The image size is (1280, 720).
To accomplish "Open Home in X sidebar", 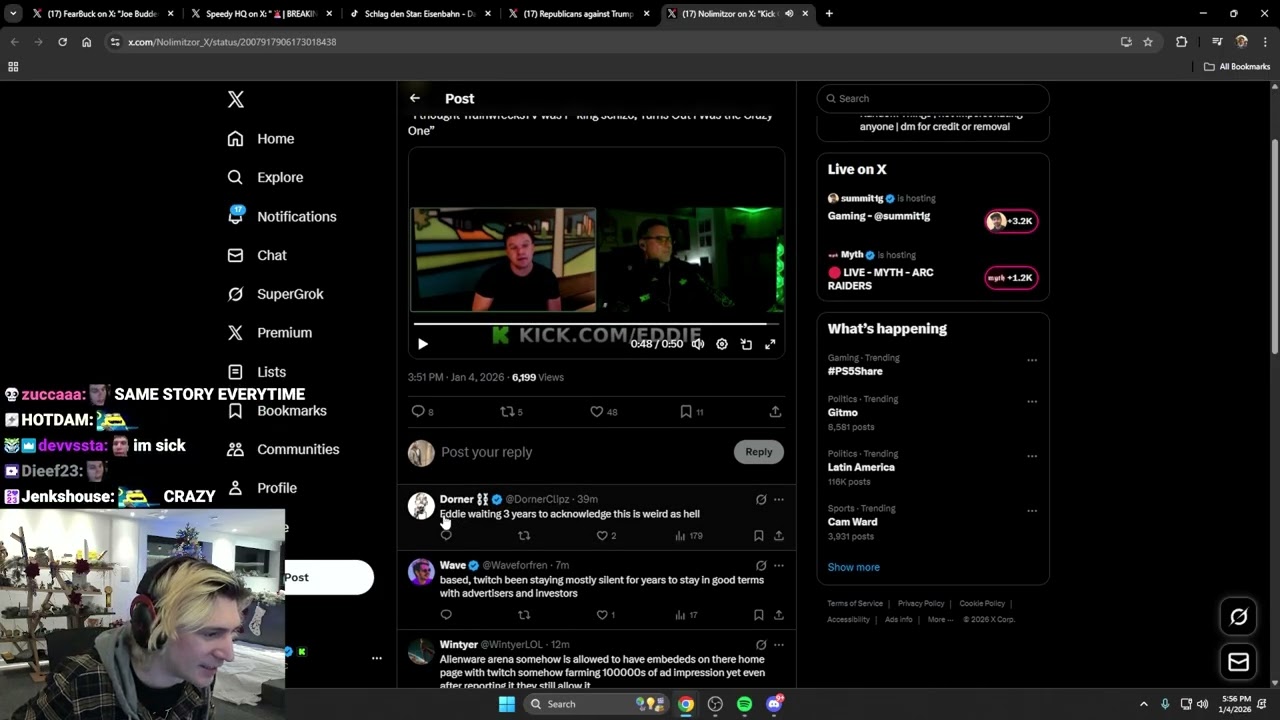I will point(261,139).
